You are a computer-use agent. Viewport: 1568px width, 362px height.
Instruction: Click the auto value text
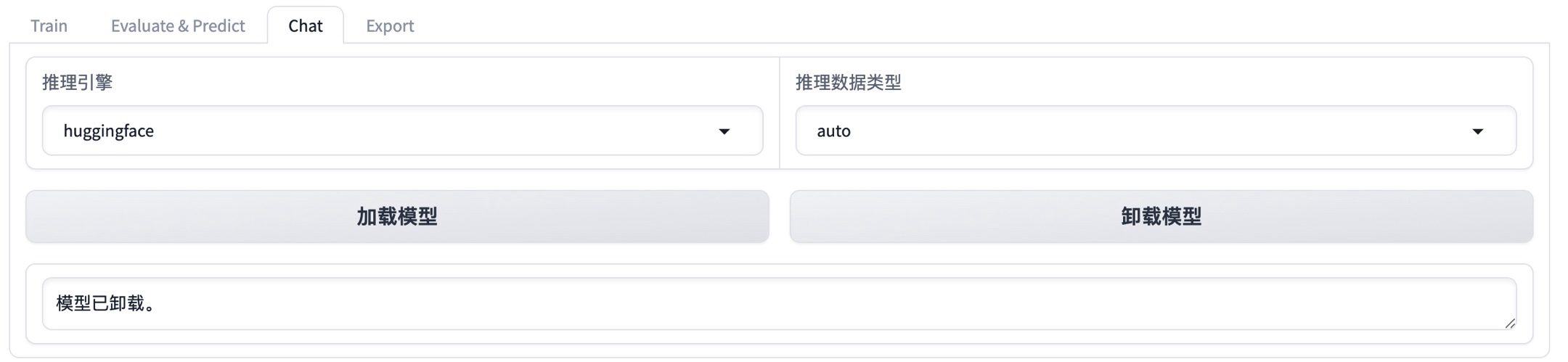(833, 131)
